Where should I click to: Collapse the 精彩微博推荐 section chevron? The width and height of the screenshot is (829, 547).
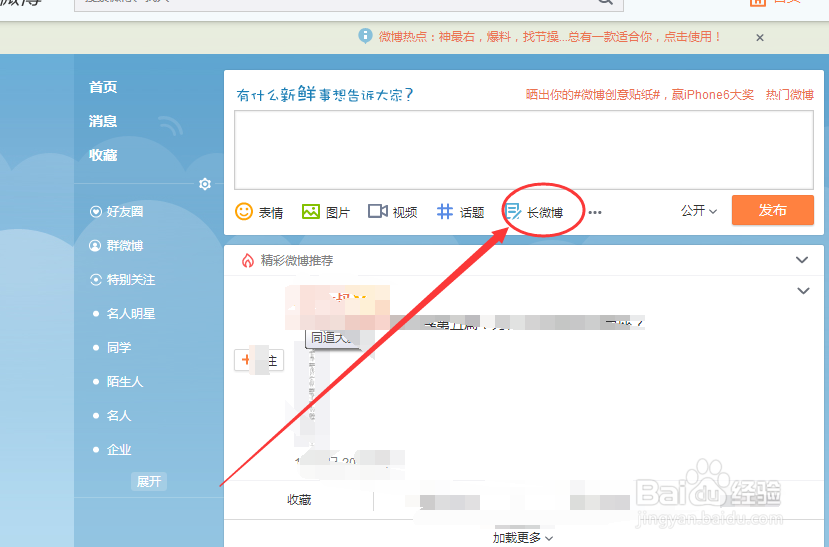click(x=802, y=260)
